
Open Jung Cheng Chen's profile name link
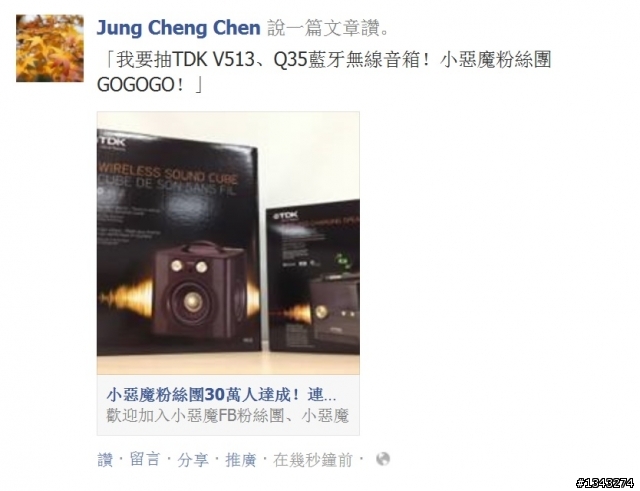pyautogui.click(x=178, y=28)
